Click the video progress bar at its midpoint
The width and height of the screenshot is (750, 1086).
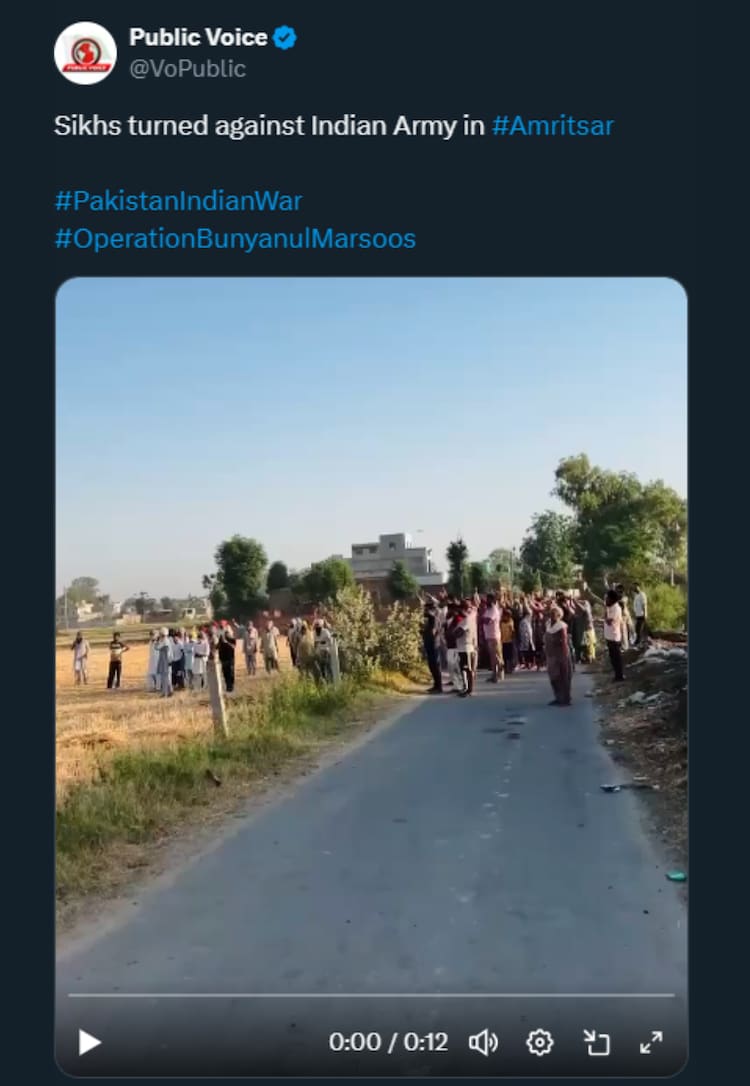(371, 995)
